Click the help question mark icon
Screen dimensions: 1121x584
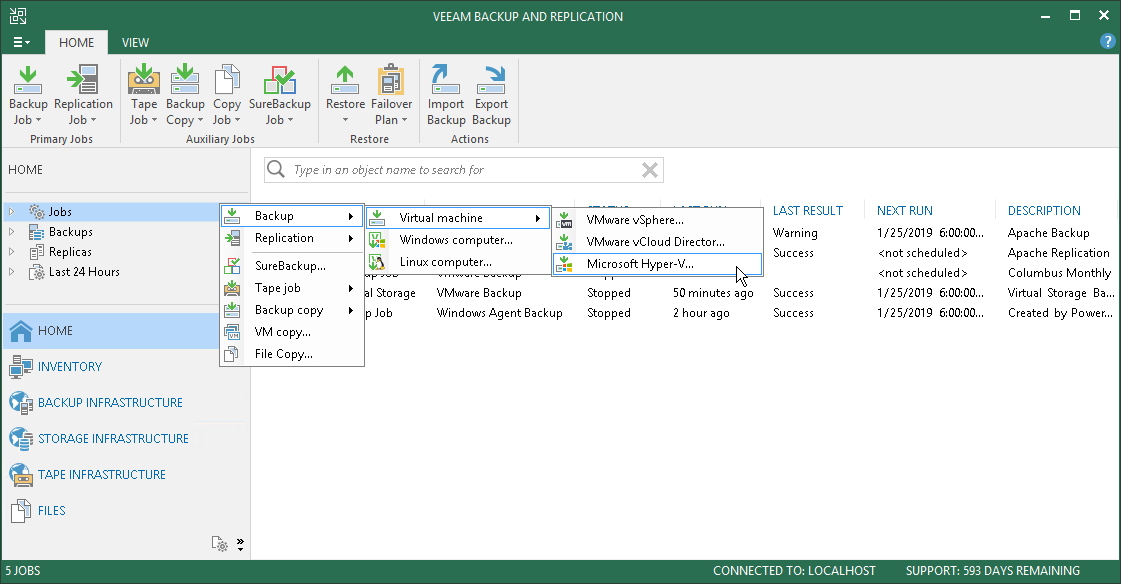(x=1107, y=41)
